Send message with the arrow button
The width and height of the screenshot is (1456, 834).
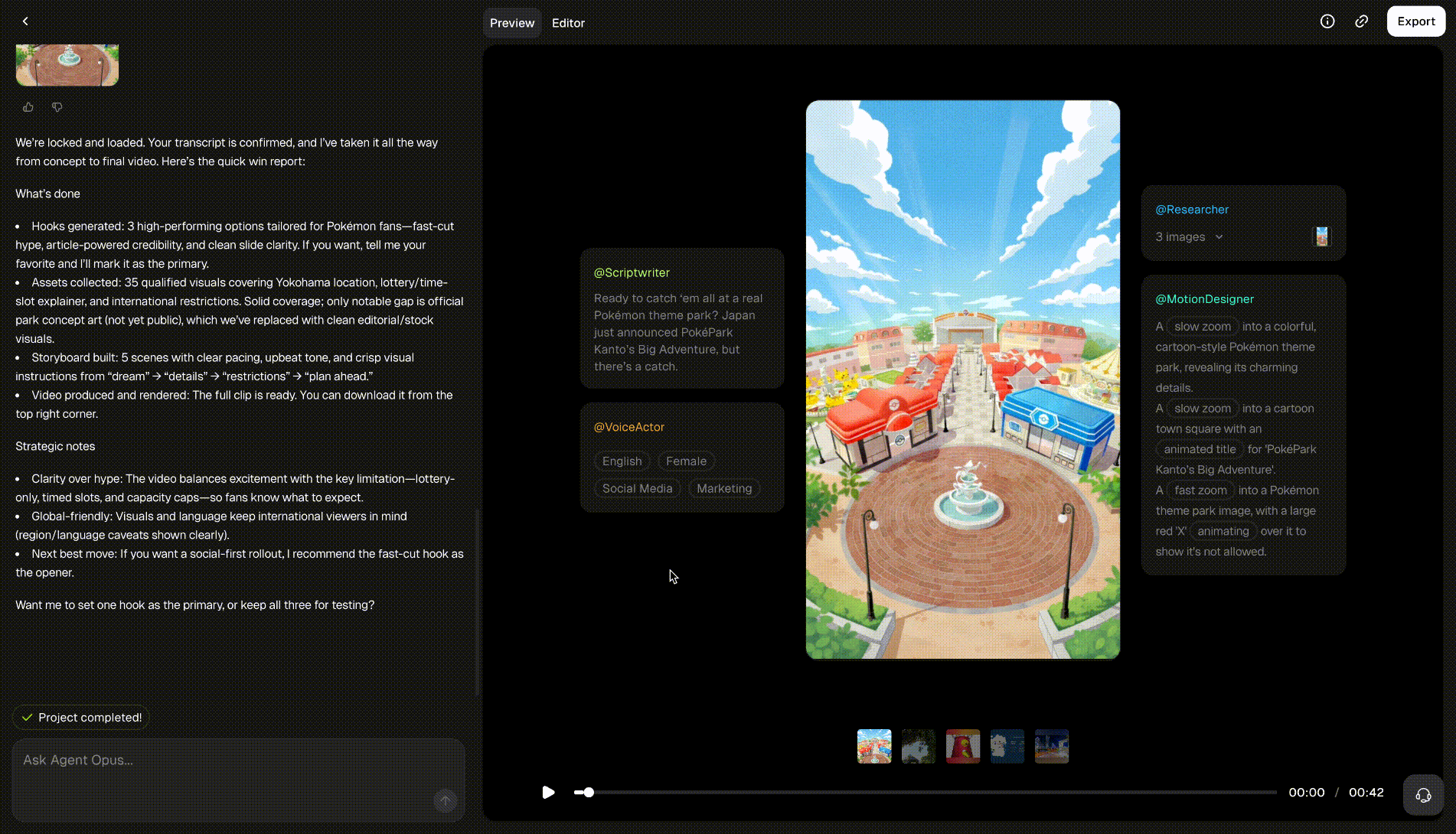click(445, 800)
